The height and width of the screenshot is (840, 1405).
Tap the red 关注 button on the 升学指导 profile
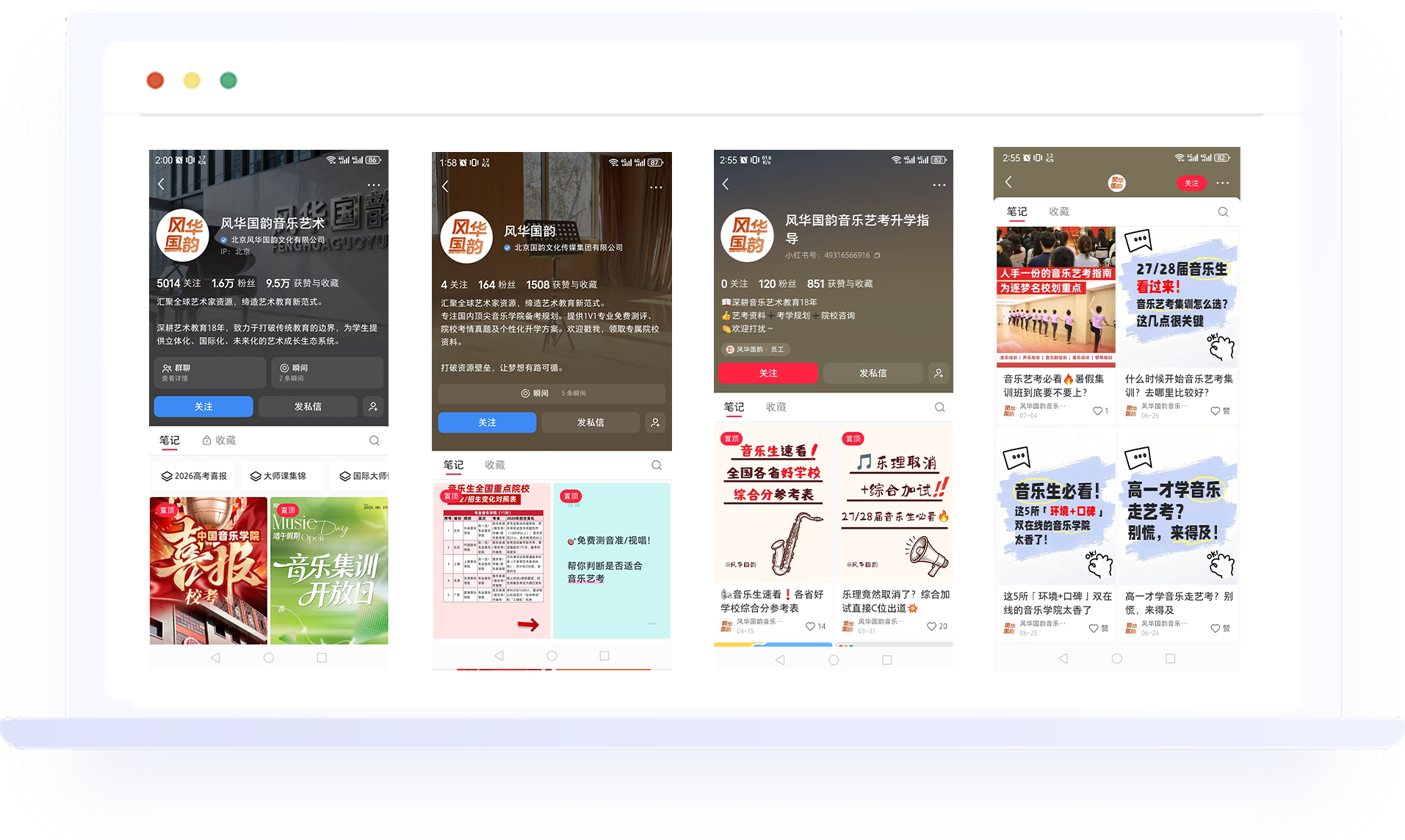[768, 373]
